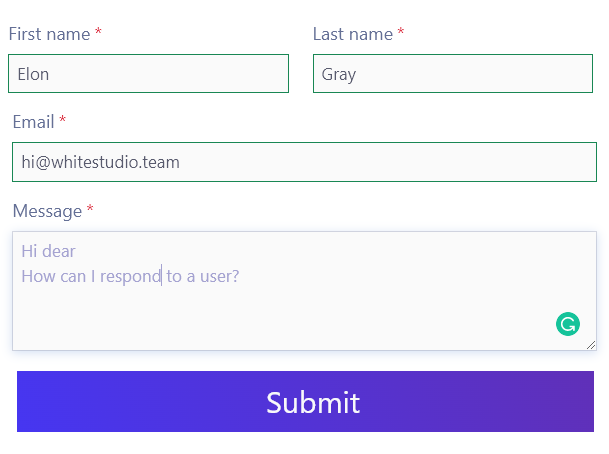Click the required asterisk next to Email
The width and height of the screenshot is (609, 454).
click(62, 119)
